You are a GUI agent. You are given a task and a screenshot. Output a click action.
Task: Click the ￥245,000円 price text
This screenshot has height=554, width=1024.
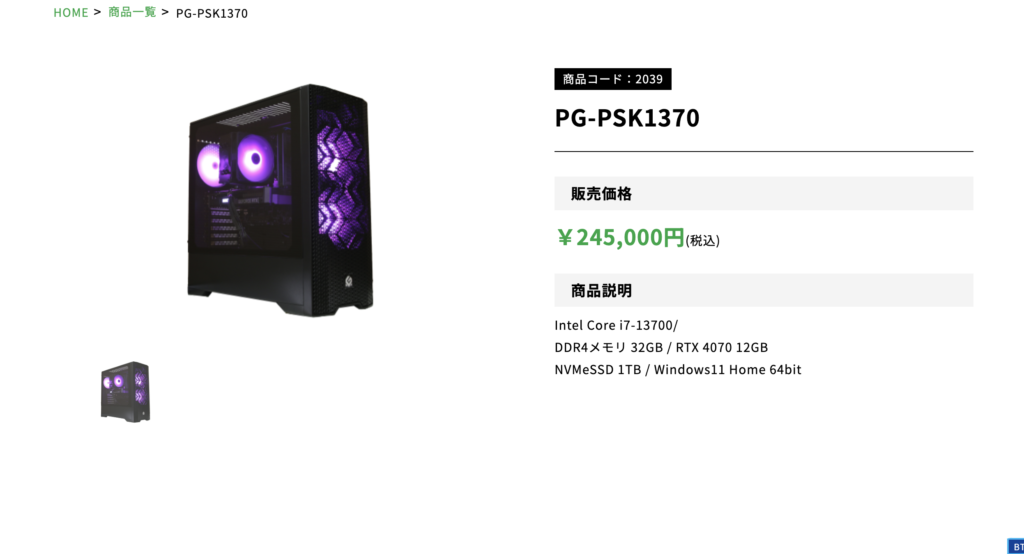tap(619, 237)
